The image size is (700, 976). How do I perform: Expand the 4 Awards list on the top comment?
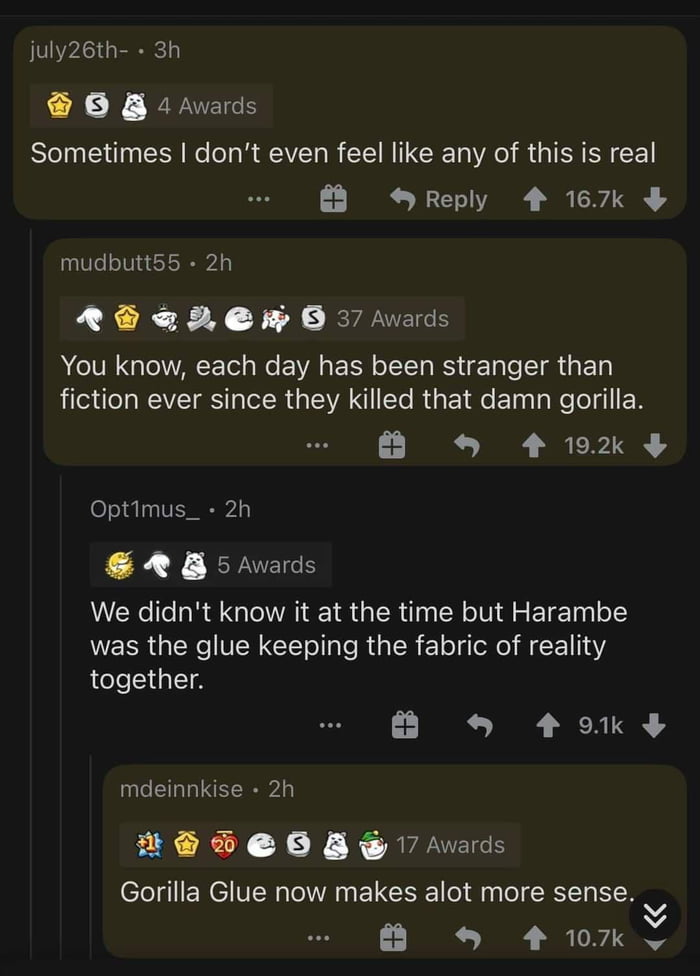tap(205, 105)
